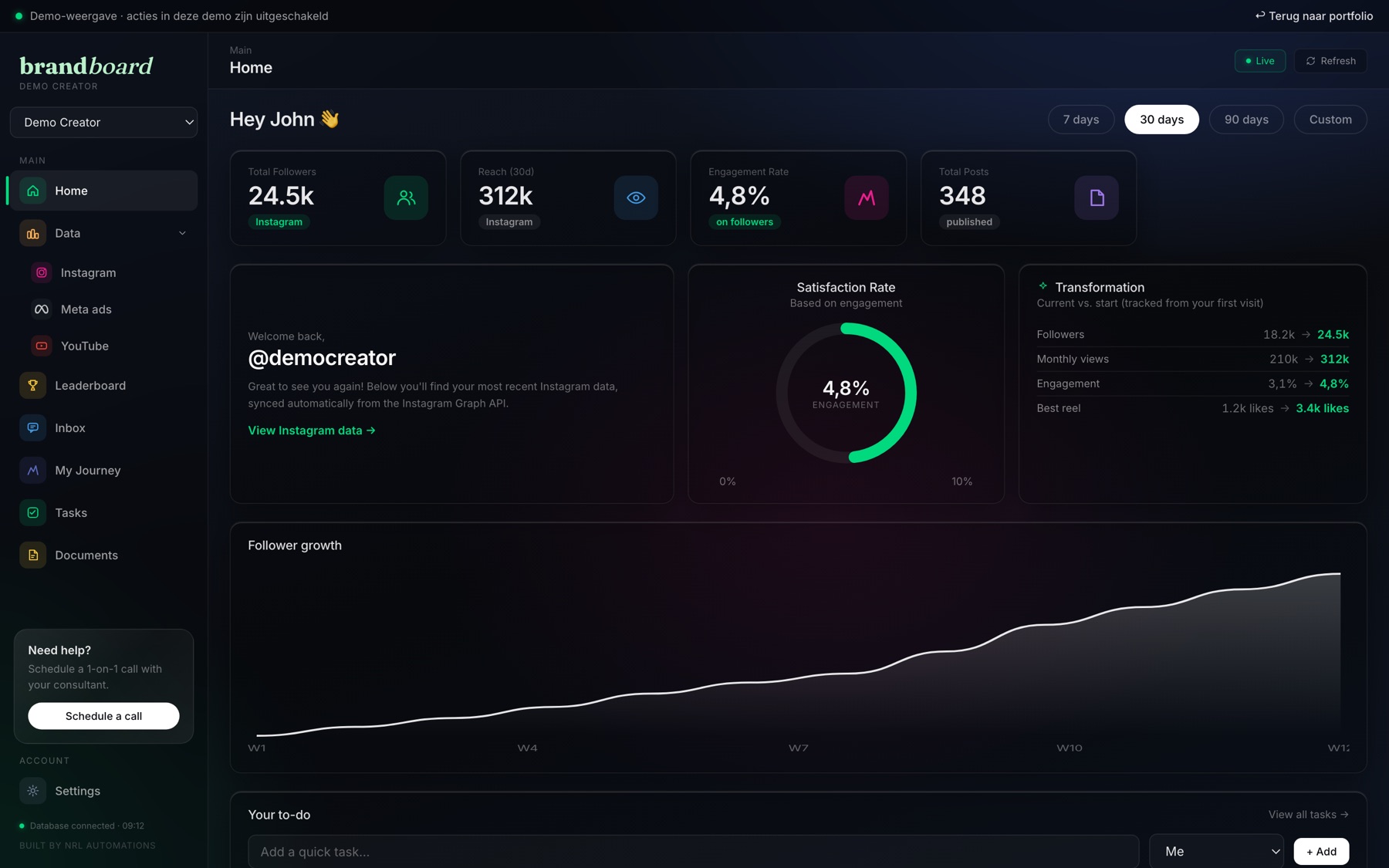The height and width of the screenshot is (868, 1389).
Task: Select the 7 days range
Action: (1081, 120)
